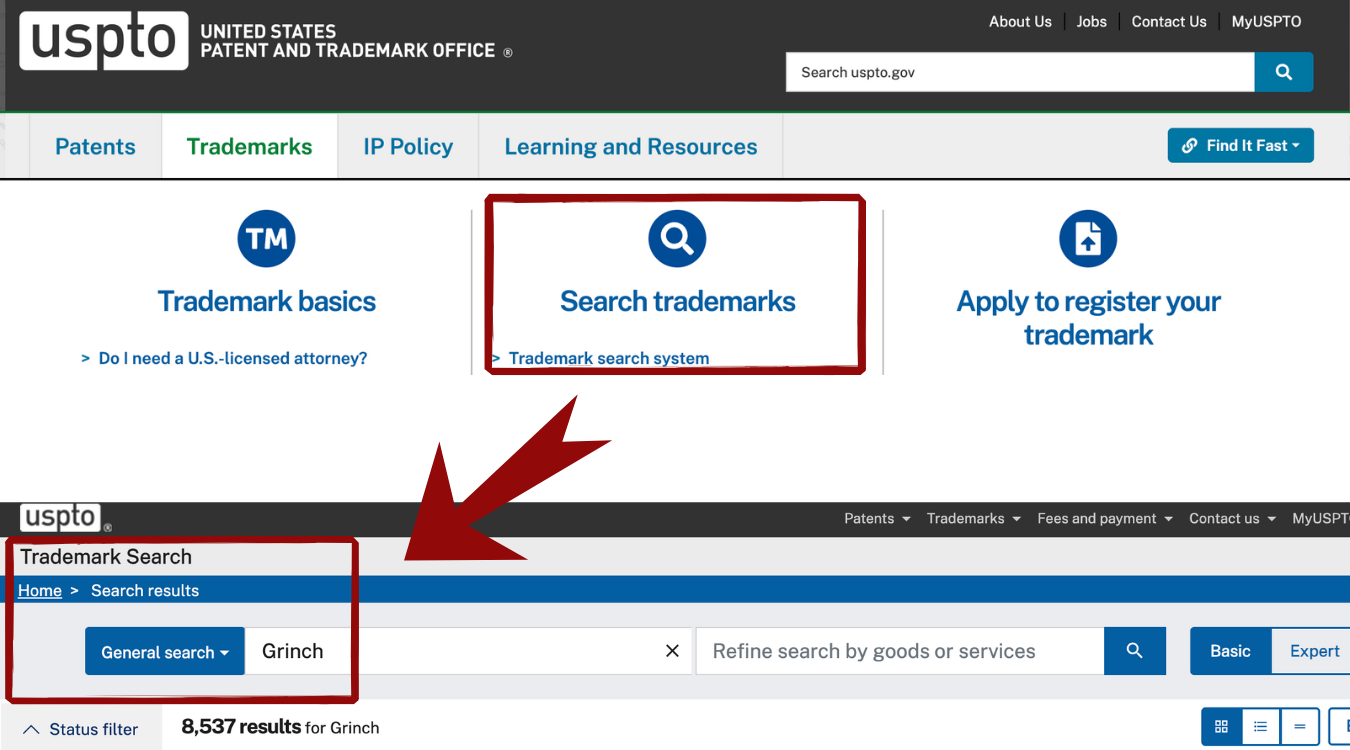Open Do I need a U.S.-licensed attorney link
Image resolution: width=1350 pixels, height=750 pixels.
point(232,358)
